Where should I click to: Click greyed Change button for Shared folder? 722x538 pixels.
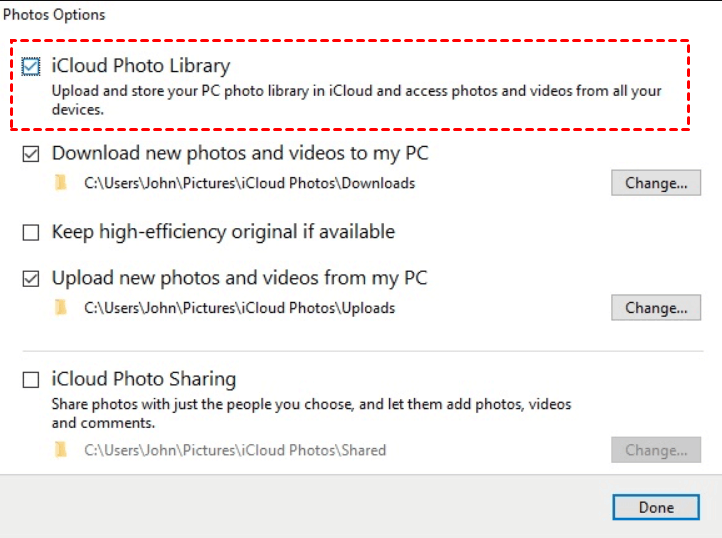656,450
